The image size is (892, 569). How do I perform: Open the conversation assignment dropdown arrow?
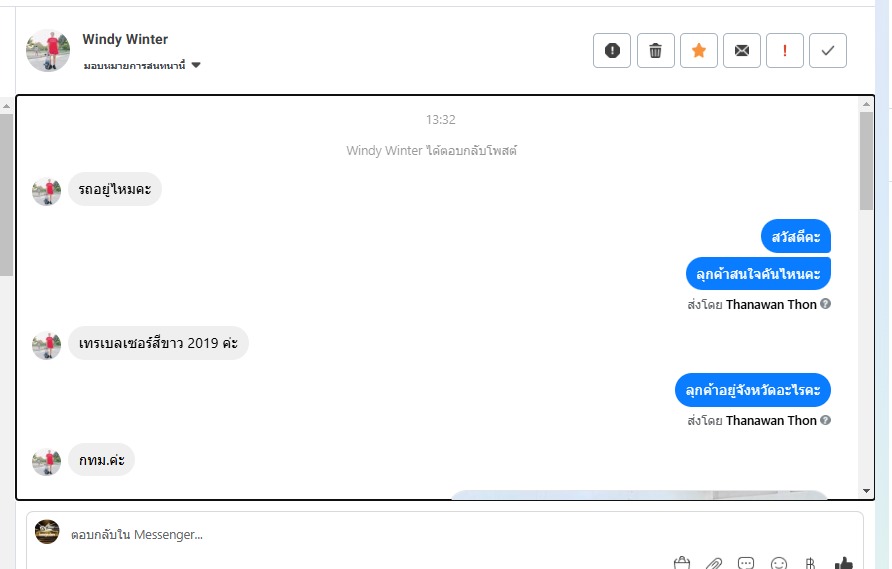[x=196, y=65]
